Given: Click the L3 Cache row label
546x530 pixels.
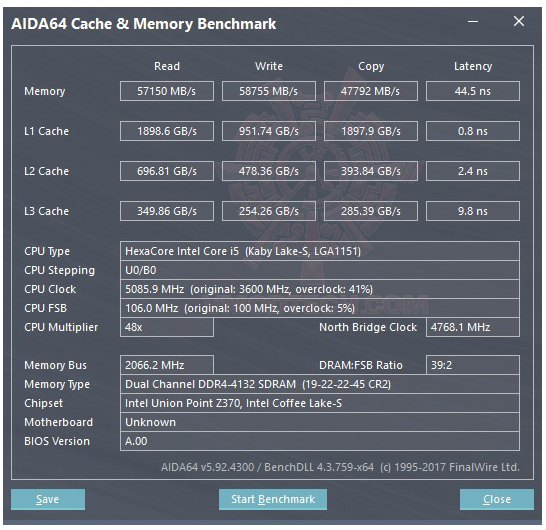Looking at the screenshot, I should (x=46, y=211).
